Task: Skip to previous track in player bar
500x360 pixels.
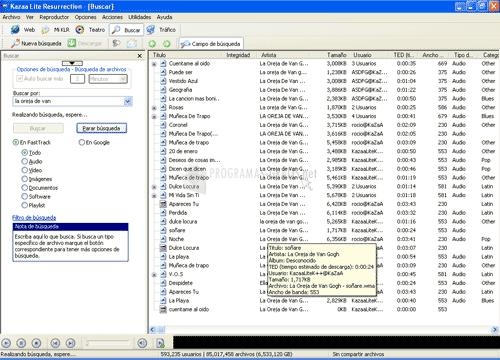Action: [55, 343]
